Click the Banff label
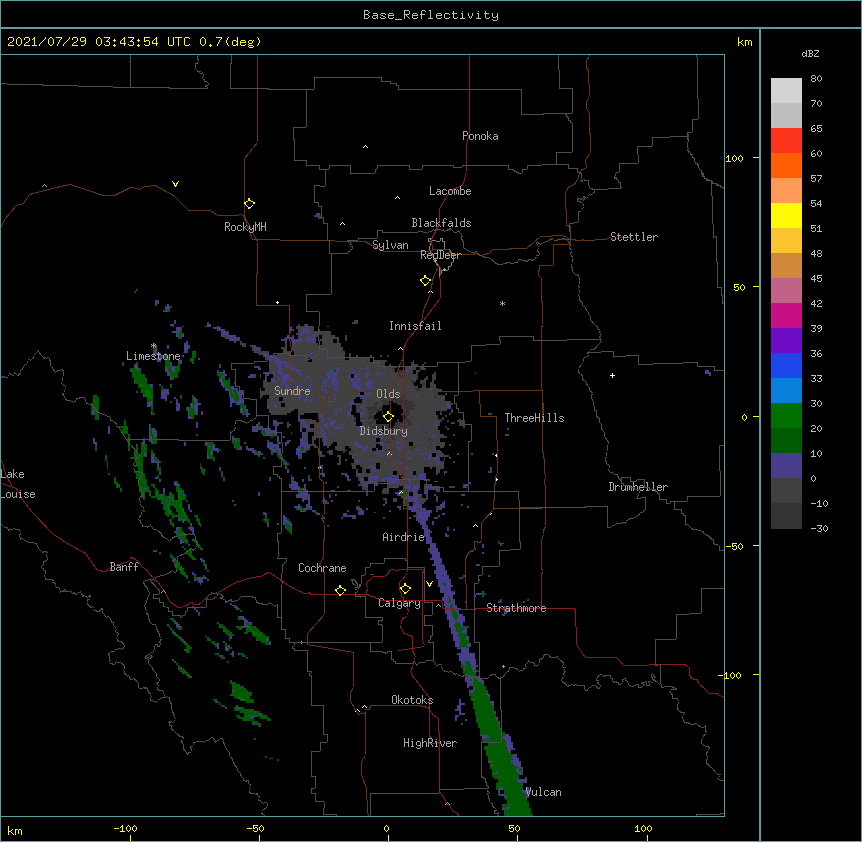862x842 pixels. 124,567
